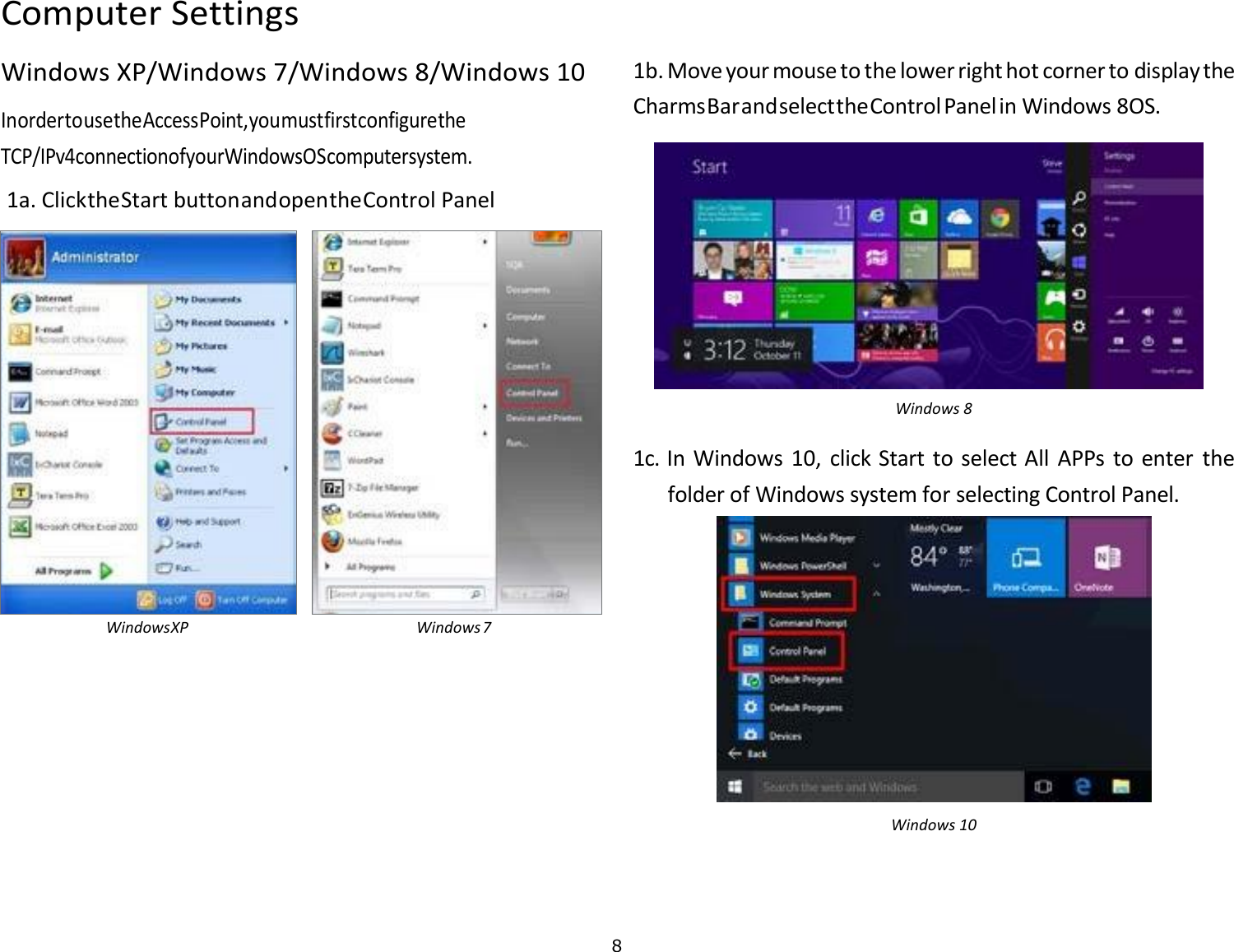Open My Computer in Windows XP menu

coord(195,392)
